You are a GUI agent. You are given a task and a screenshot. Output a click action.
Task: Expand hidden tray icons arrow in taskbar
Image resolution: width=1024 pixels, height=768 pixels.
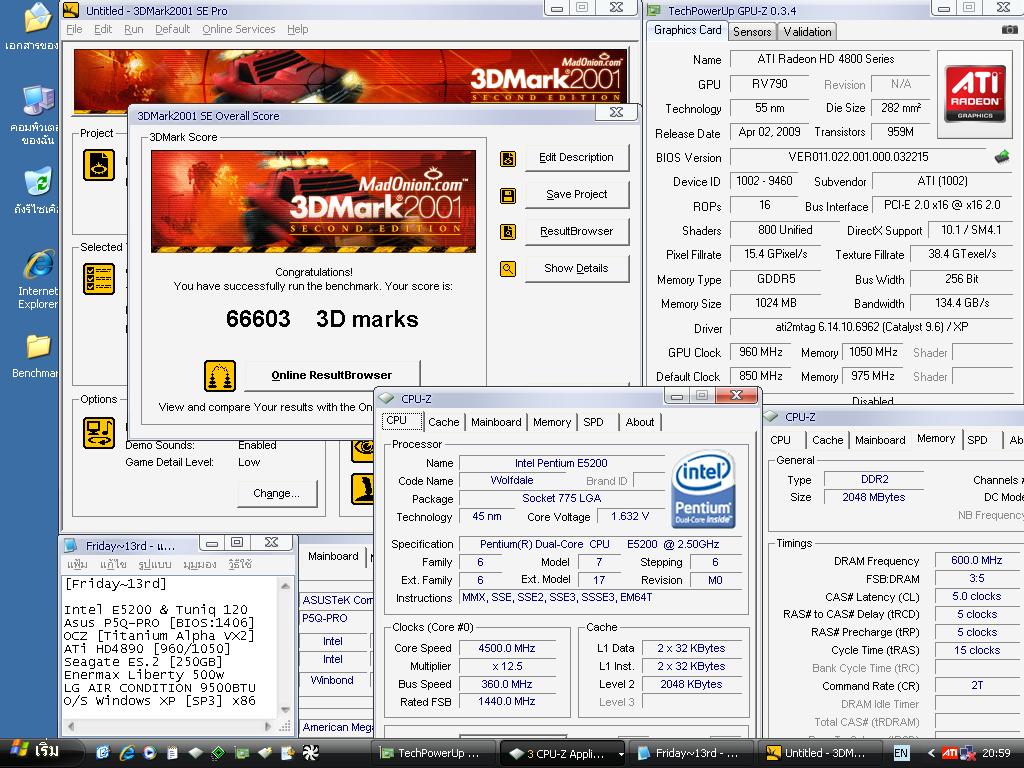[931, 753]
